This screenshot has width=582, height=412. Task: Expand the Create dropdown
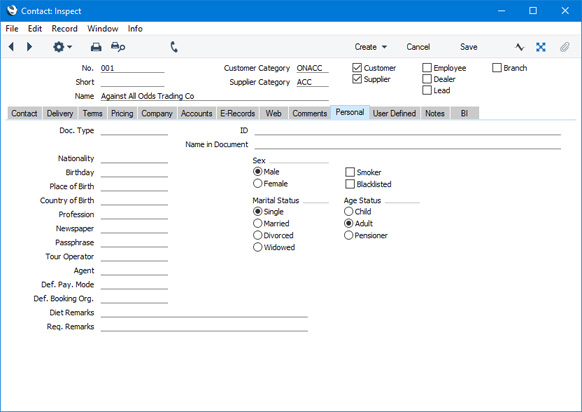click(x=370, y=47)
